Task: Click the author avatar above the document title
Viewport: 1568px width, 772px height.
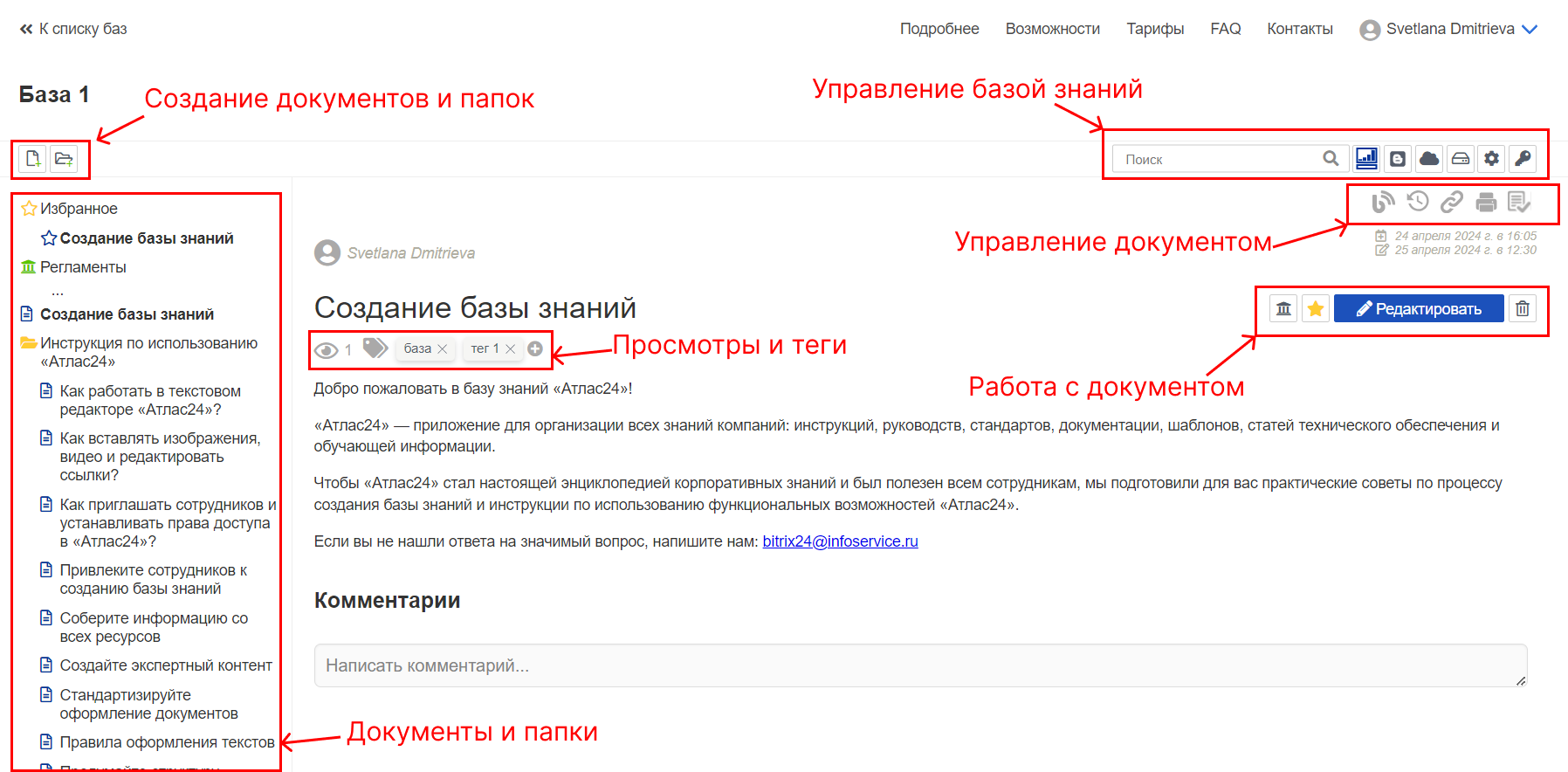Action: (x=327, y=253)
